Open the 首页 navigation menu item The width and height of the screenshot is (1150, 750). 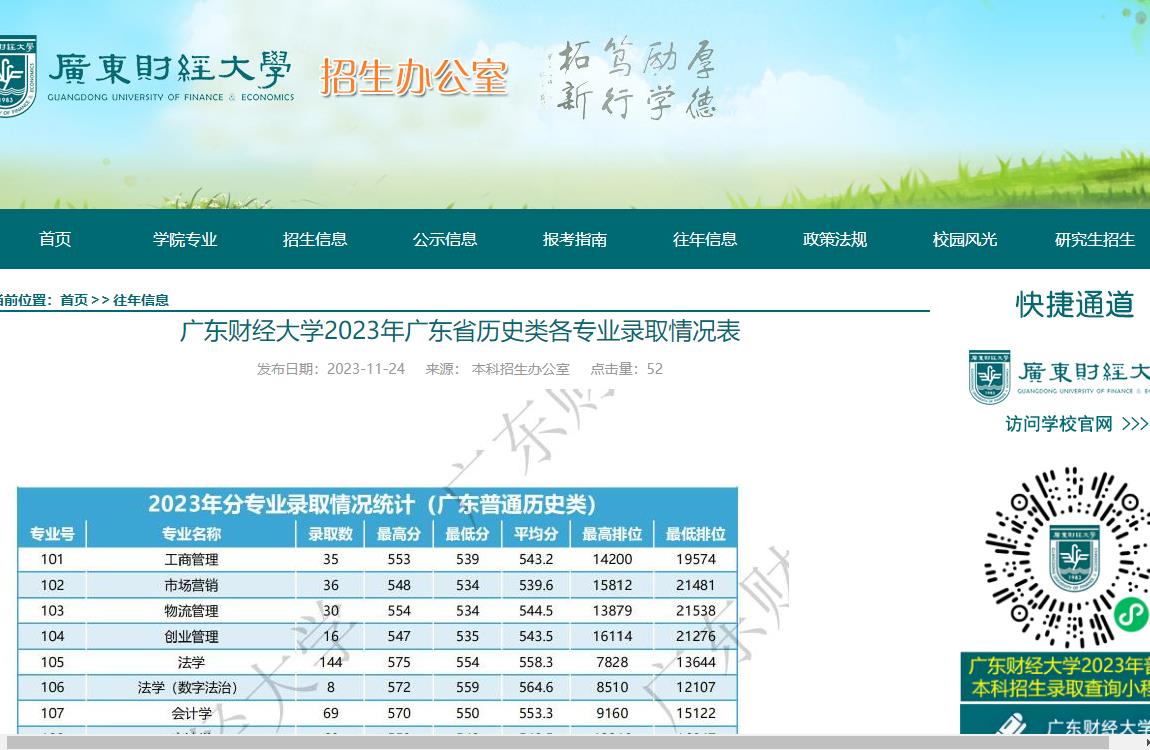[55, 239]
